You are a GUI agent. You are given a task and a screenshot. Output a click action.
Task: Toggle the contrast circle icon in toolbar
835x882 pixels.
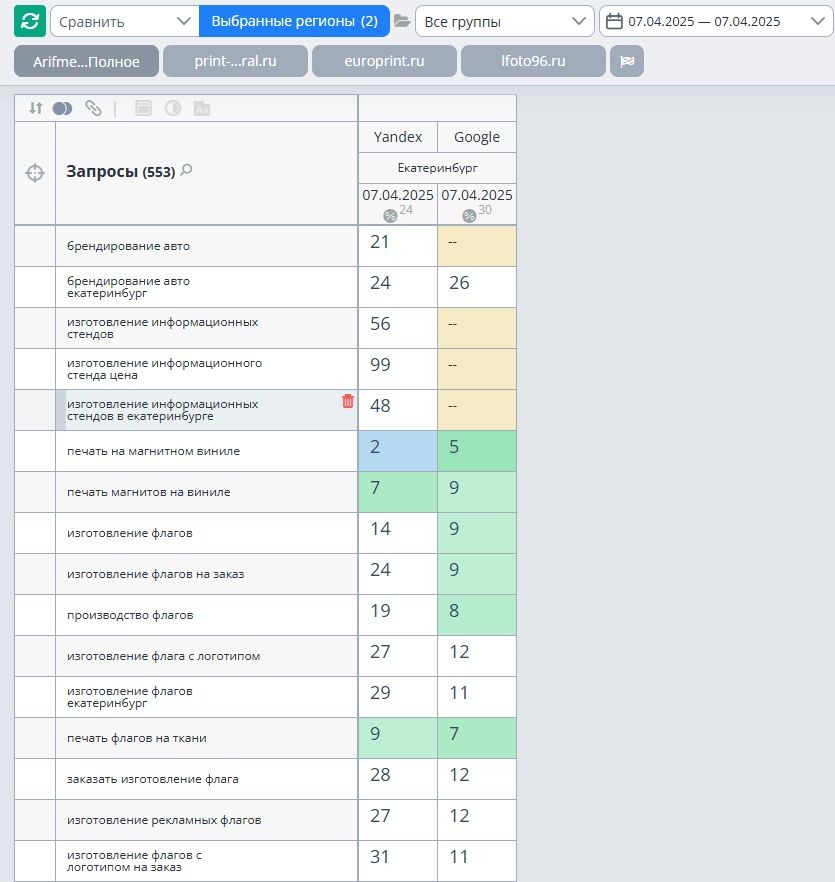[173, 108]
